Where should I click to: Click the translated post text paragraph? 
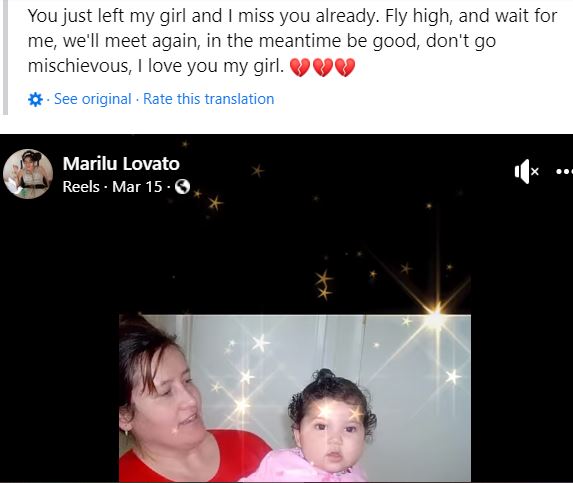(292, 41)
